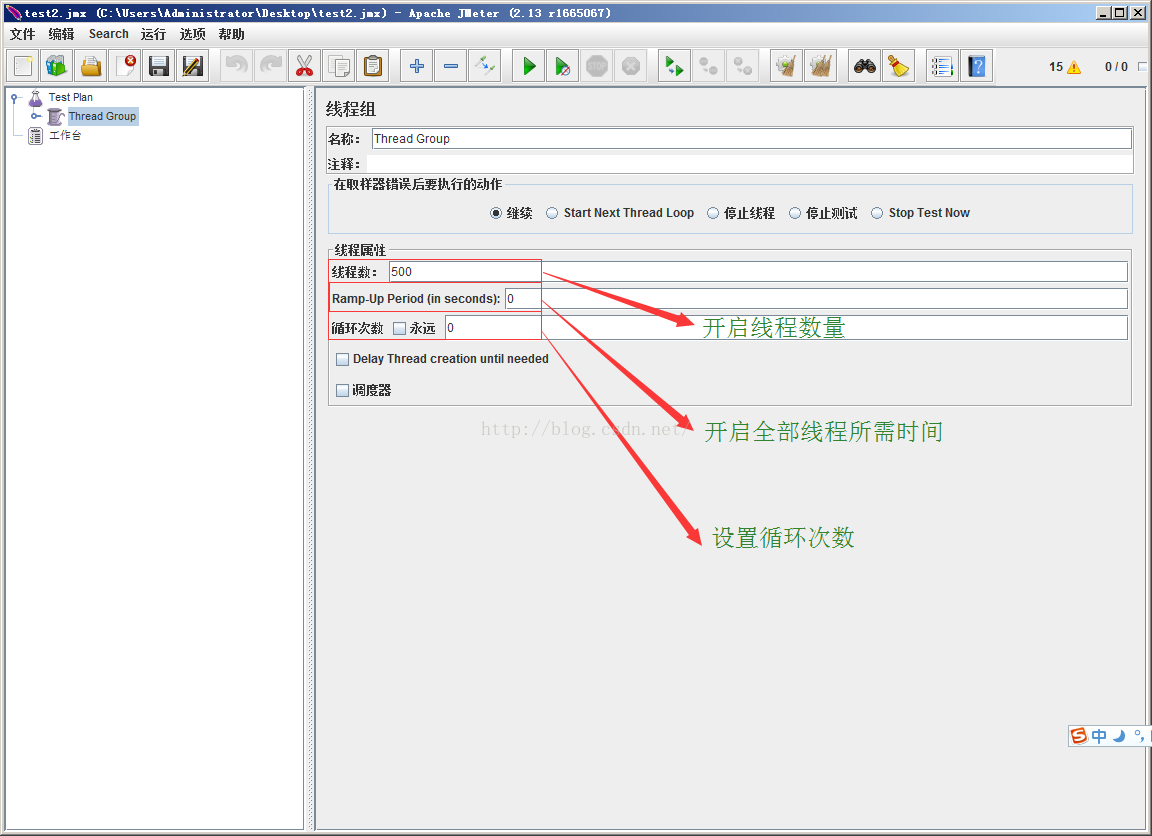This screenshot has height=836, width=1152.
Task: Open the 运行 menu
Action: tap(154, 34)
